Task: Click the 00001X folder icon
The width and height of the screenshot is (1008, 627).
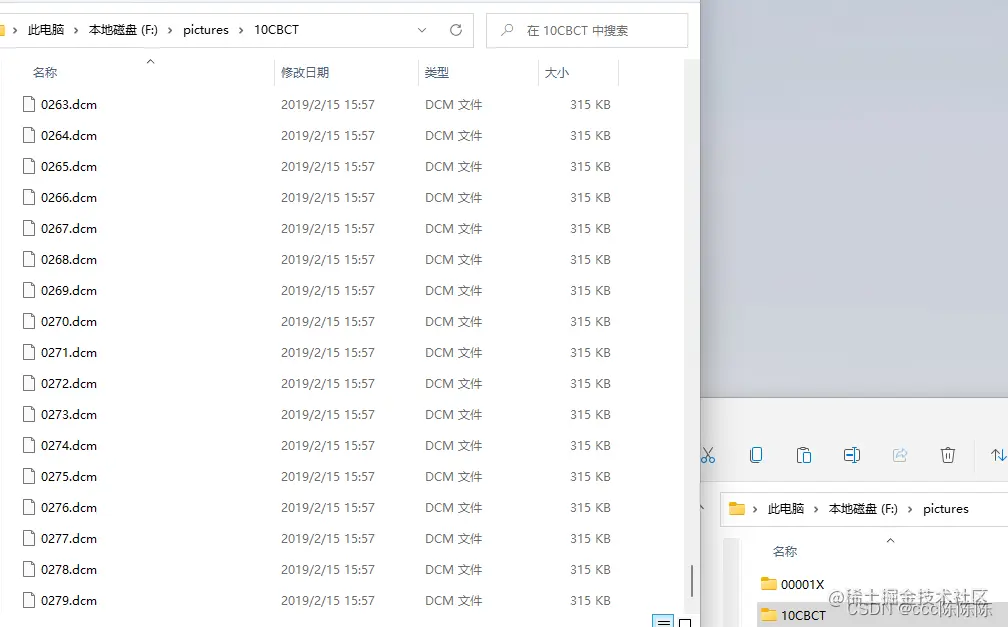Action: coord(769,584)
